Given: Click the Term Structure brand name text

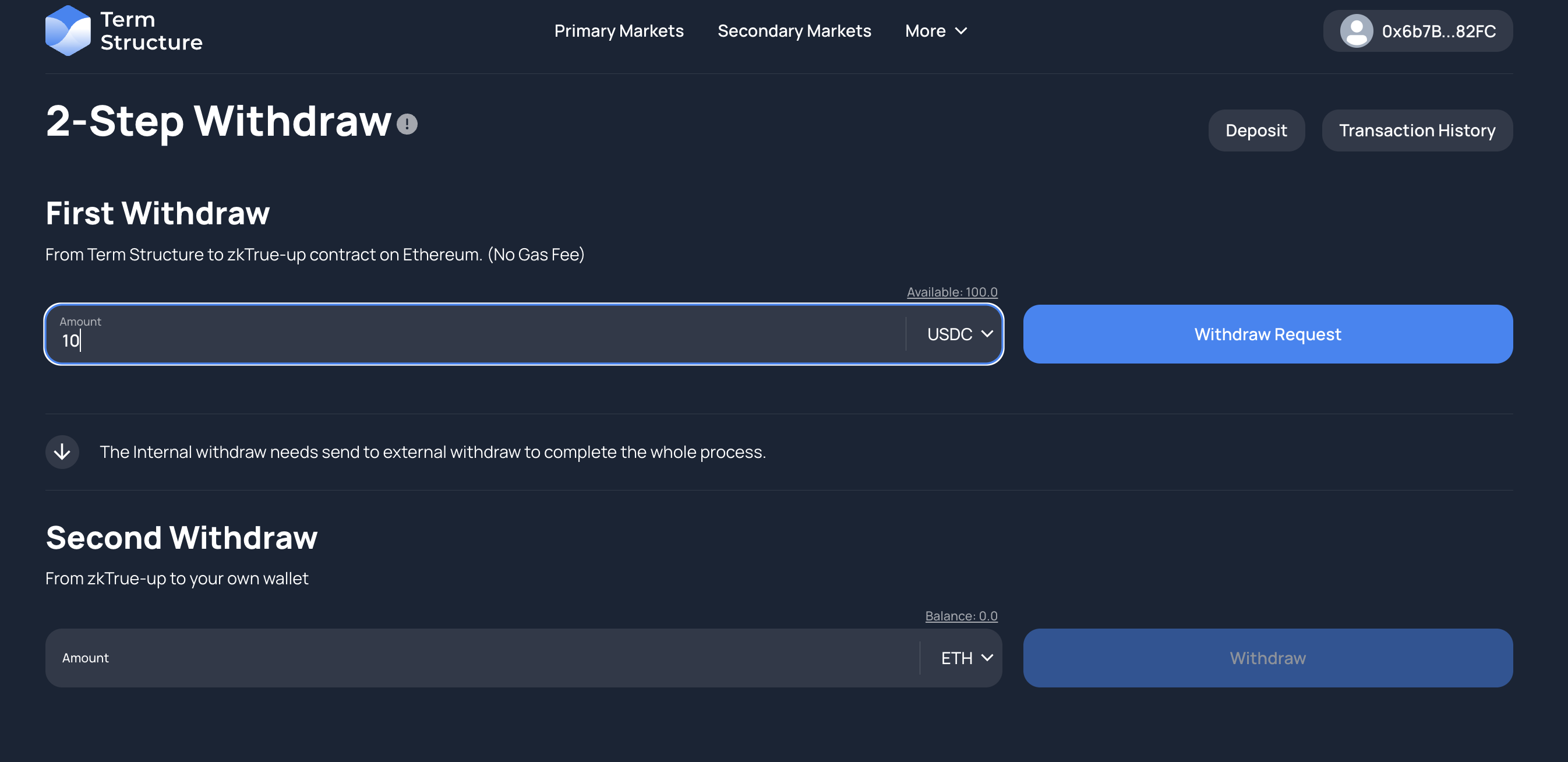Looking at the screenshot, I should click(x=151, y=31).
